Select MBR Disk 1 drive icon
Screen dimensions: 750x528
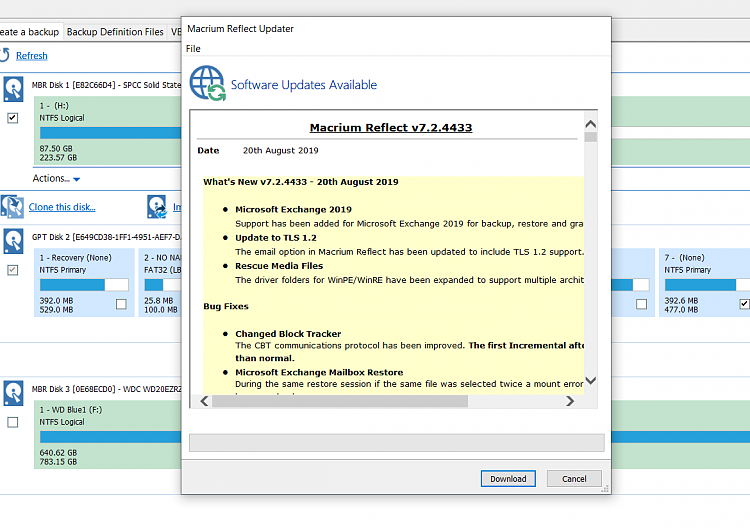13,89
